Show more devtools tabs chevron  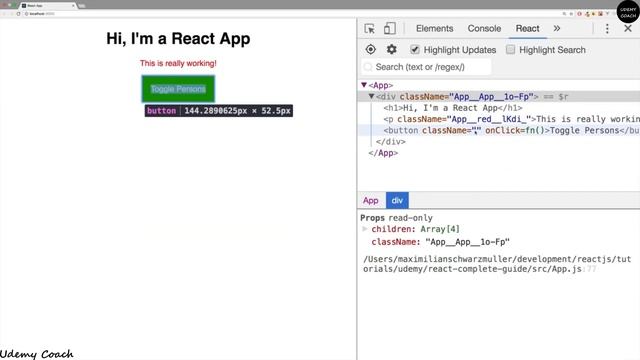coord(557,29)
